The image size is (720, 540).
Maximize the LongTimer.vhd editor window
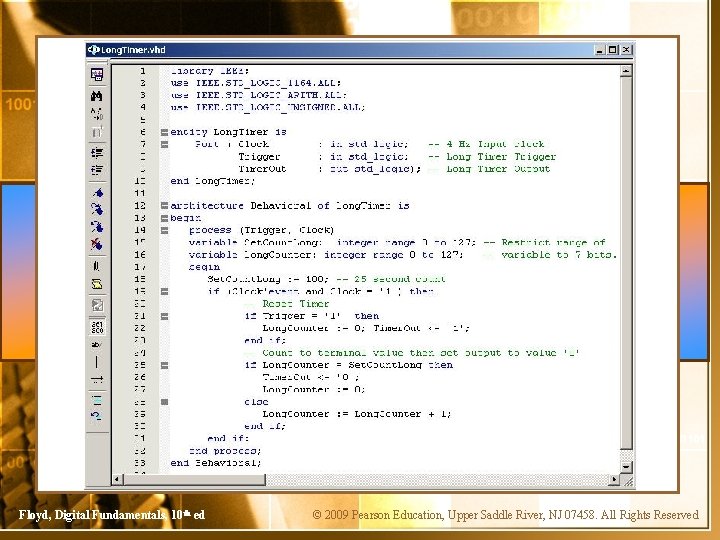[x=613, y=50]
